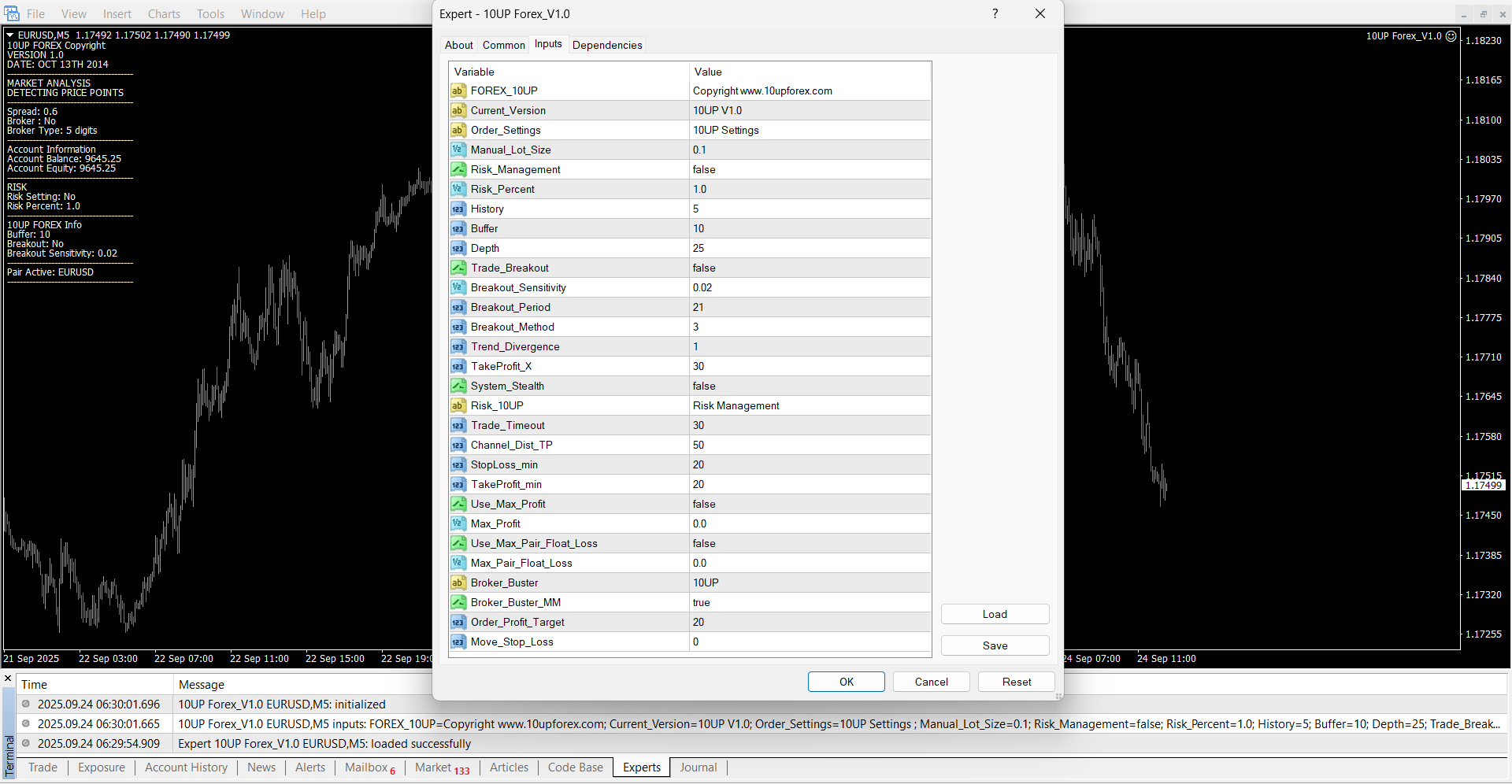Click the Reset button
1512x784 pixels.
coord(1016,682)
